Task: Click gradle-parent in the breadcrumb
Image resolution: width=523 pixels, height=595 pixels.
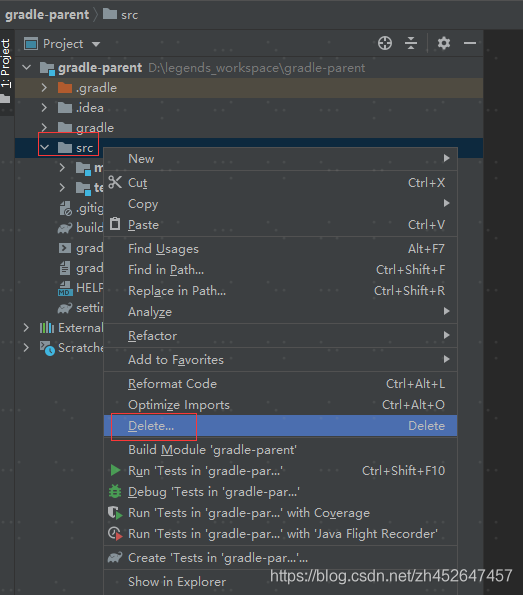Action: pos(47,14)
